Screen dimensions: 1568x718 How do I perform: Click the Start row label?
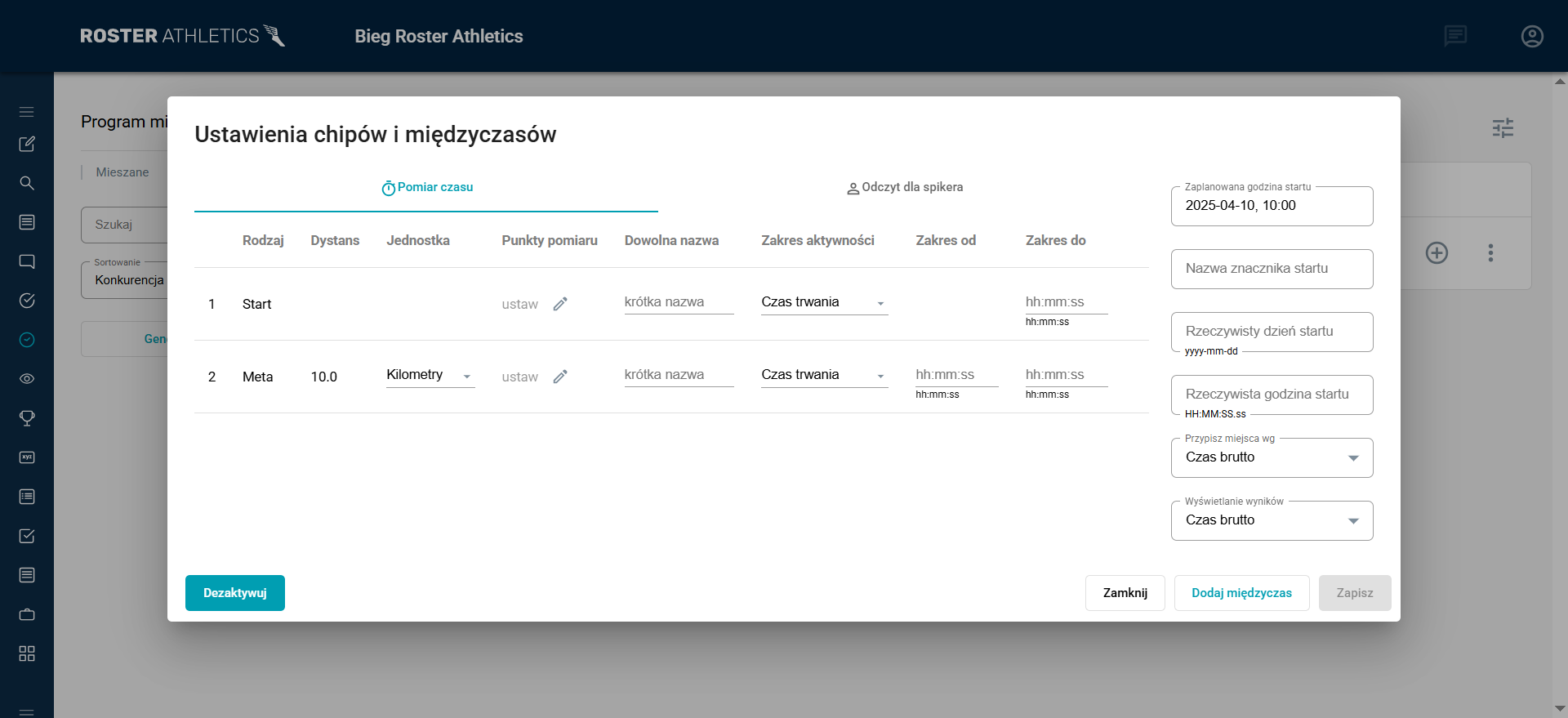tap(256, 304)
